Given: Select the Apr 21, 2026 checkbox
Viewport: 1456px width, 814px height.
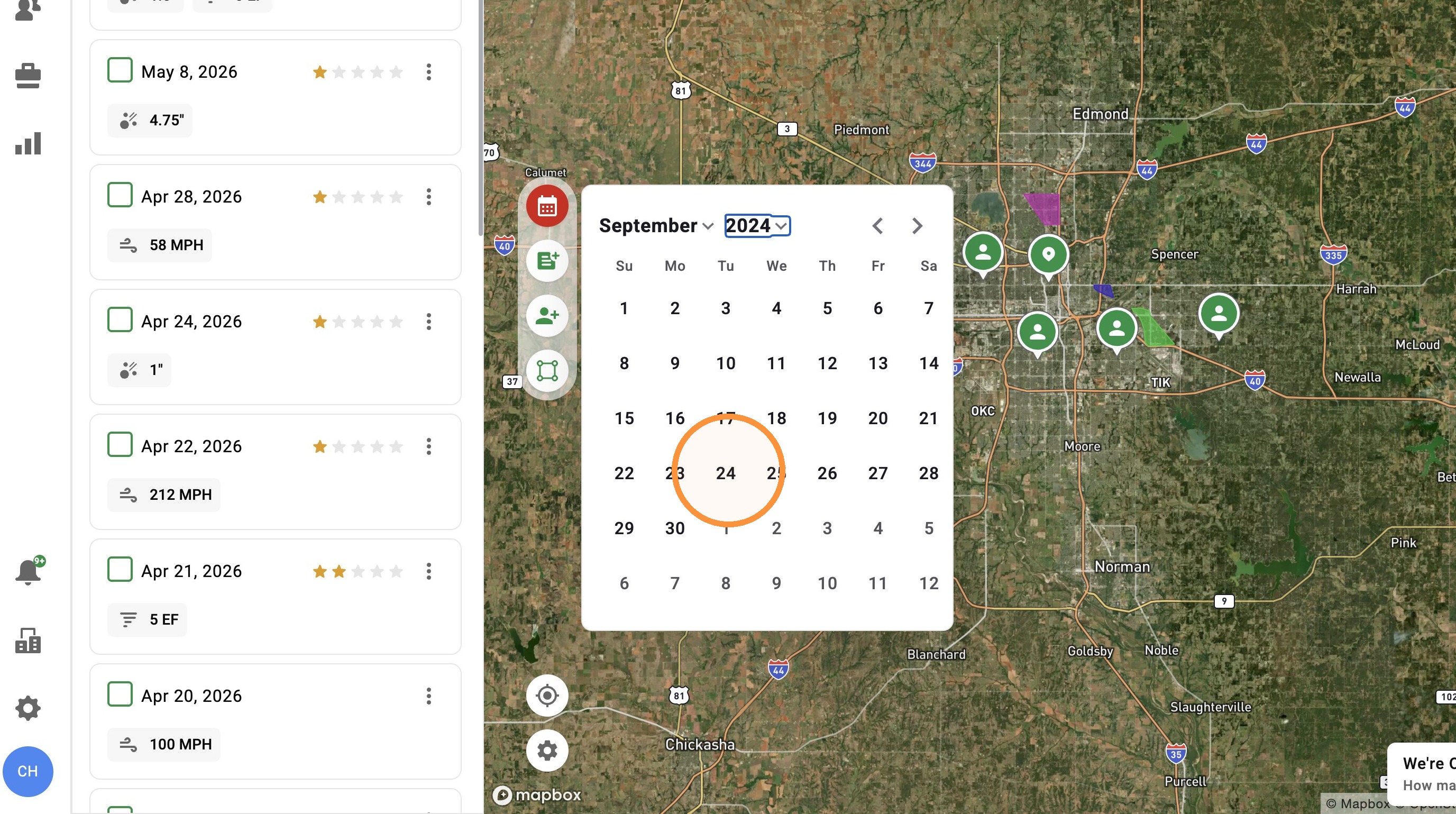Looking at the screenshot, I should [x=120, y=570].
